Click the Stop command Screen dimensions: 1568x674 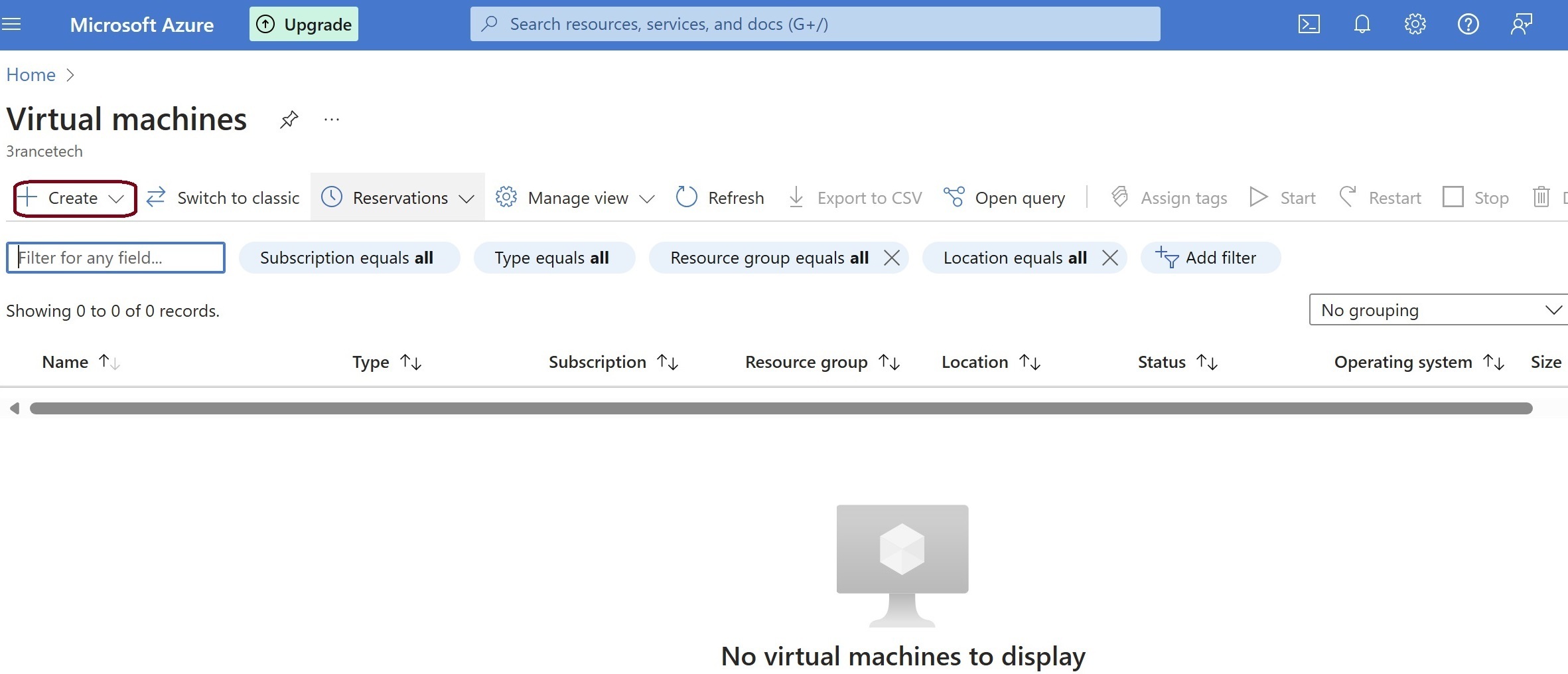(1476, 198)
